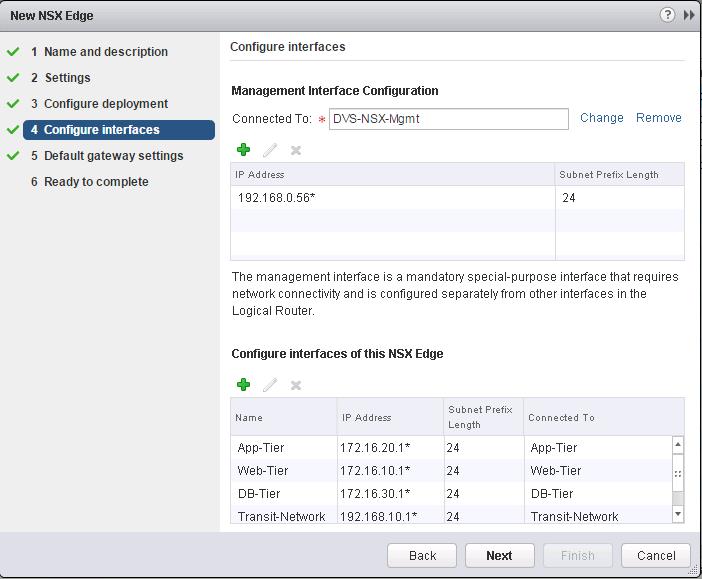Click Subnet Prefix Length header in management table

[x=620, y=174]
